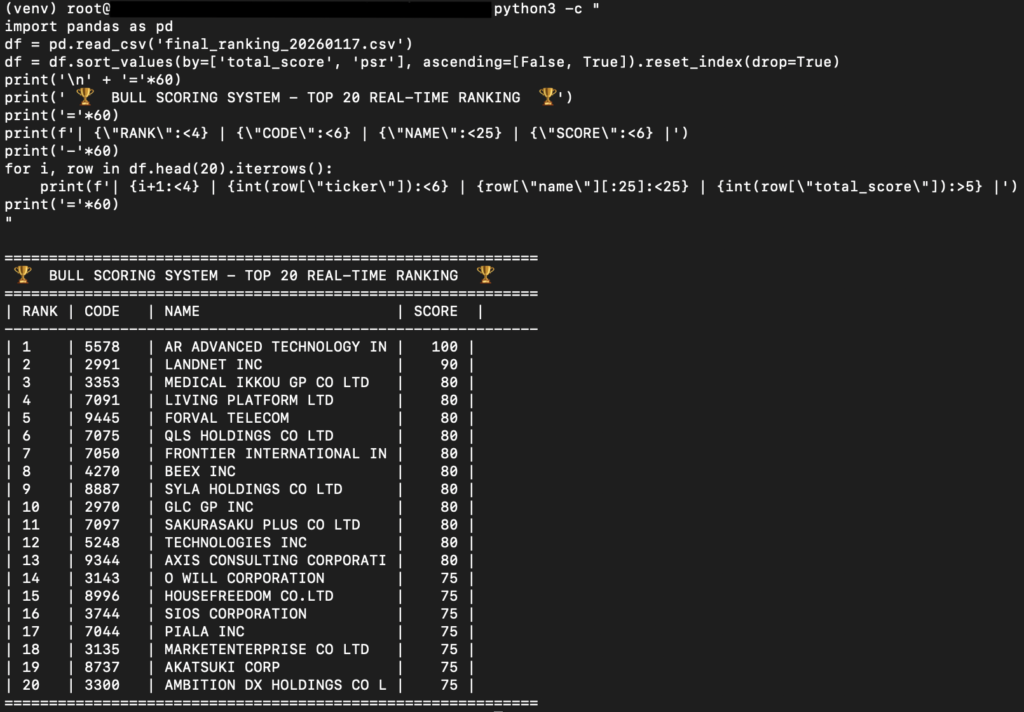Click the NAME column header in the table
This screenshot has height=712, width=1024.
[x=182, y=311]
